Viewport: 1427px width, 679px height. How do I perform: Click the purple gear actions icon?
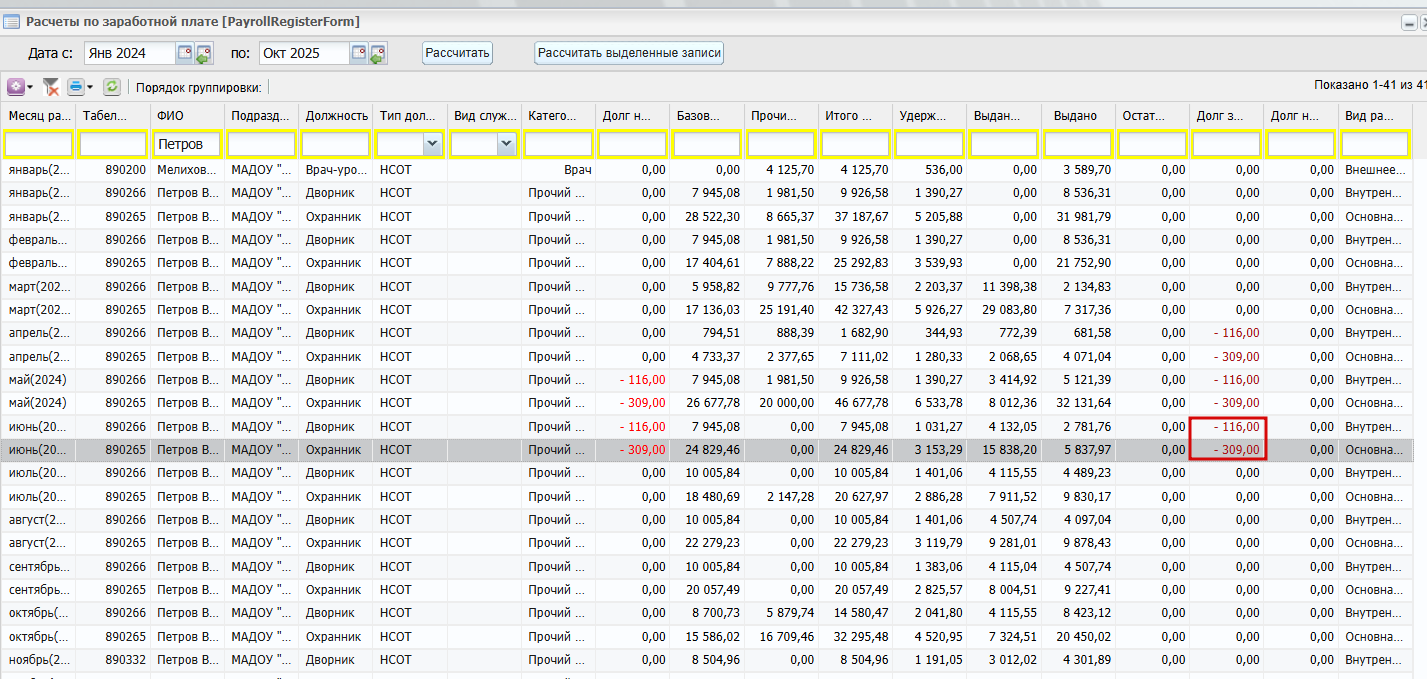[16, 87]
